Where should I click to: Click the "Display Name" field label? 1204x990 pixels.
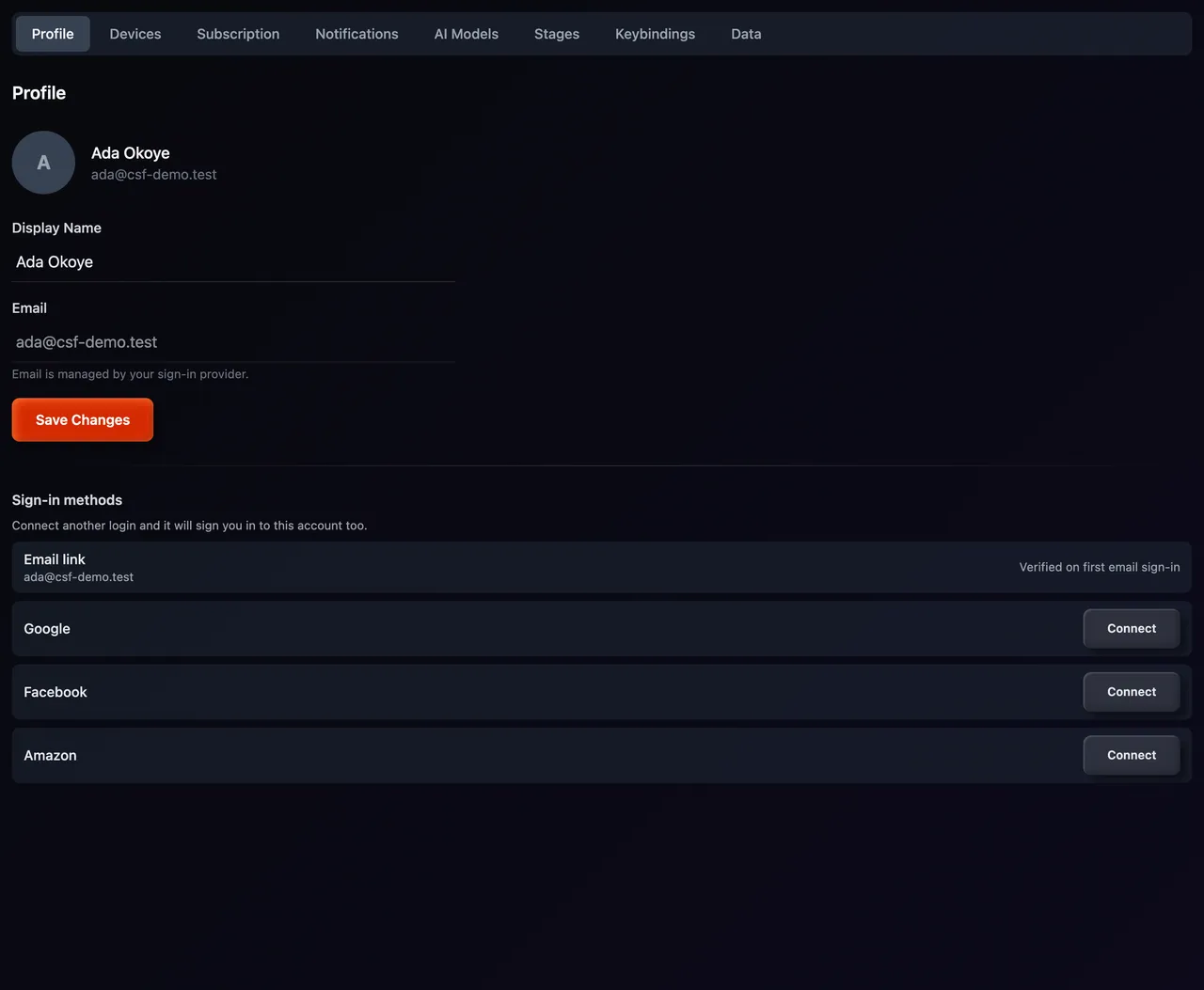click(56, 228)
